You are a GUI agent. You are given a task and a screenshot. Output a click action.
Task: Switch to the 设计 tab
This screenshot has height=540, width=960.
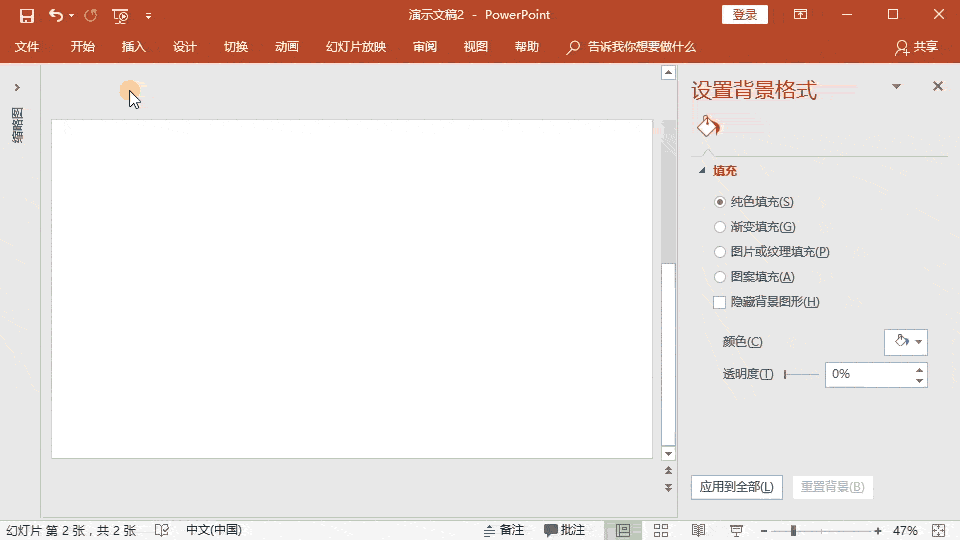[x=184, y=47]
